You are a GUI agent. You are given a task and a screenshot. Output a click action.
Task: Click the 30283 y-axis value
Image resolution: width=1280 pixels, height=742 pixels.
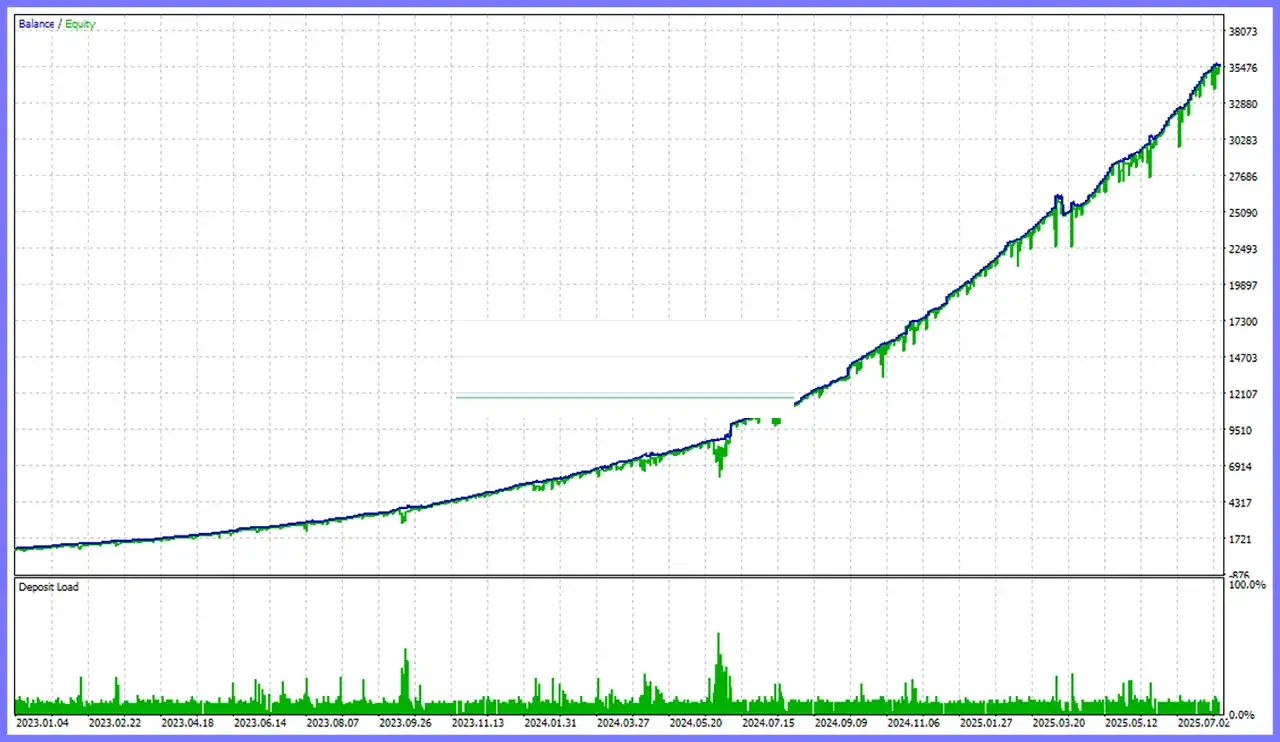click(1245, 141)
